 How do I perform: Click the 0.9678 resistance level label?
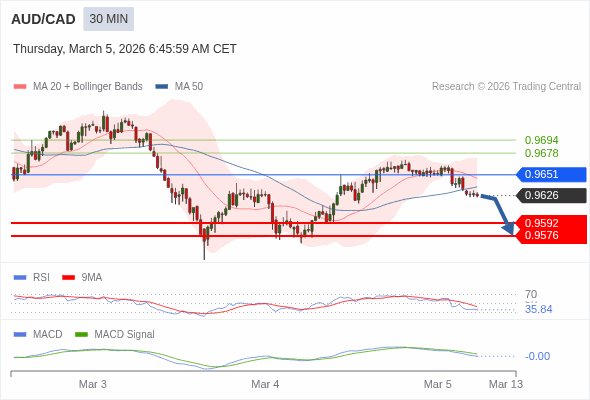tap(541, 153)
